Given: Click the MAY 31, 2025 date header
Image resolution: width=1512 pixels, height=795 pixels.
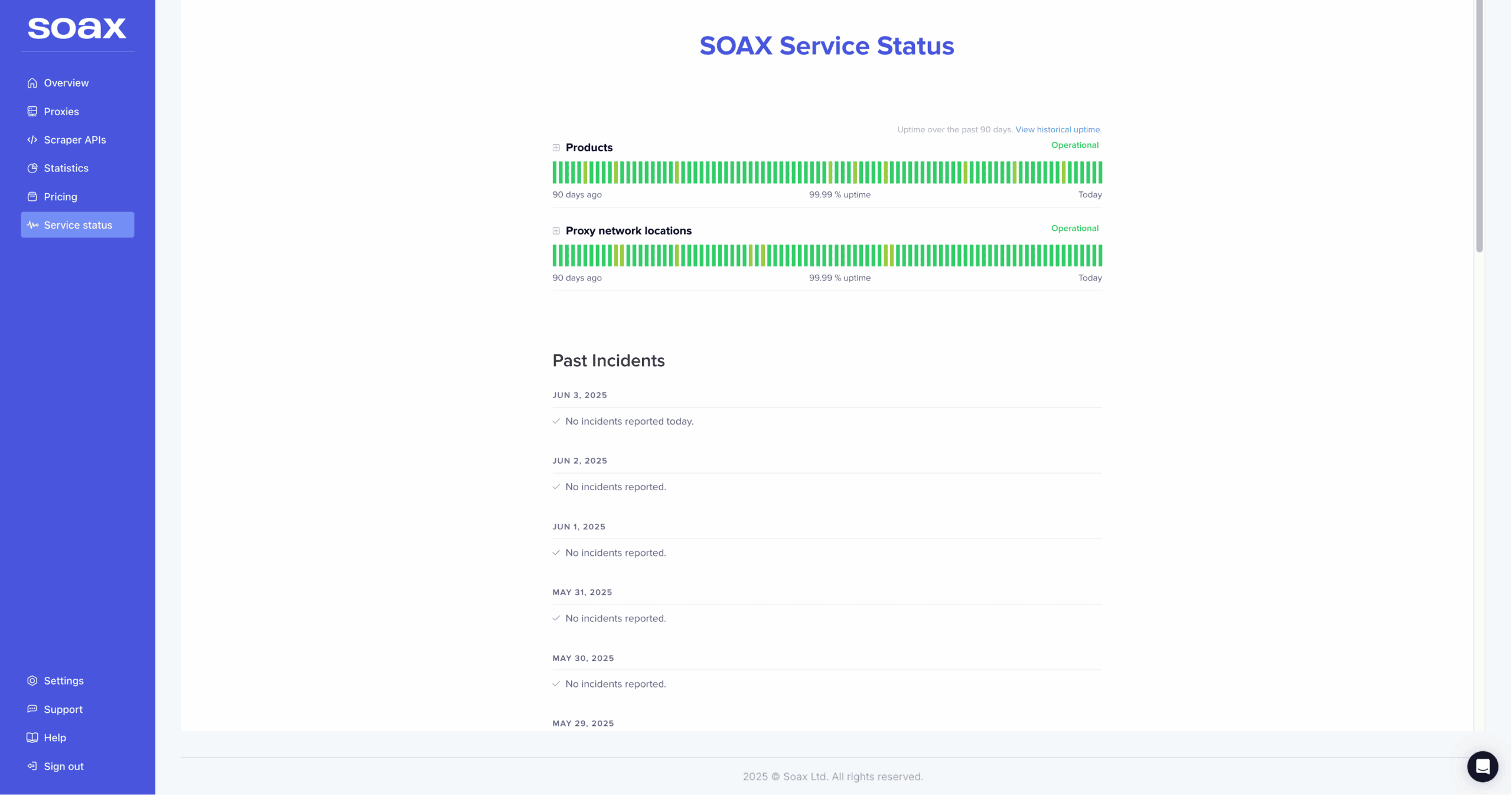Looking at the screenshot, I should click(582, 592).
